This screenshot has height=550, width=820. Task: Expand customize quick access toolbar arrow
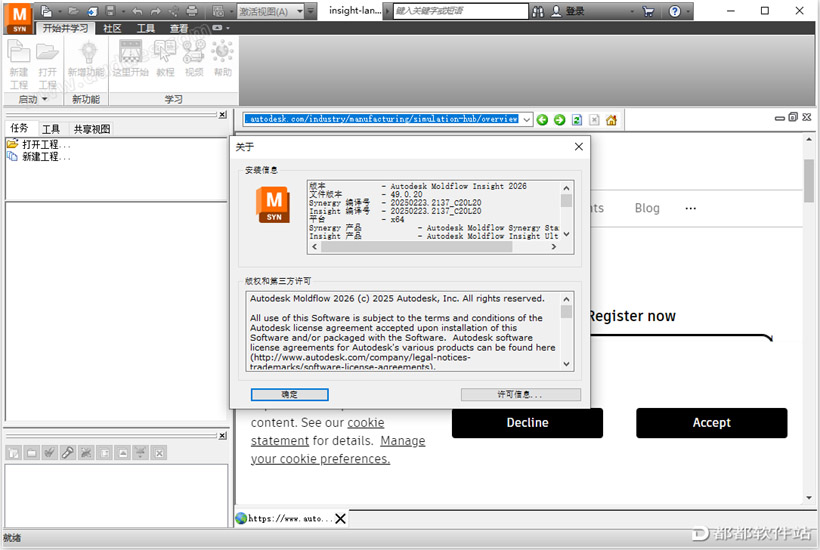(x=311, y=11)
